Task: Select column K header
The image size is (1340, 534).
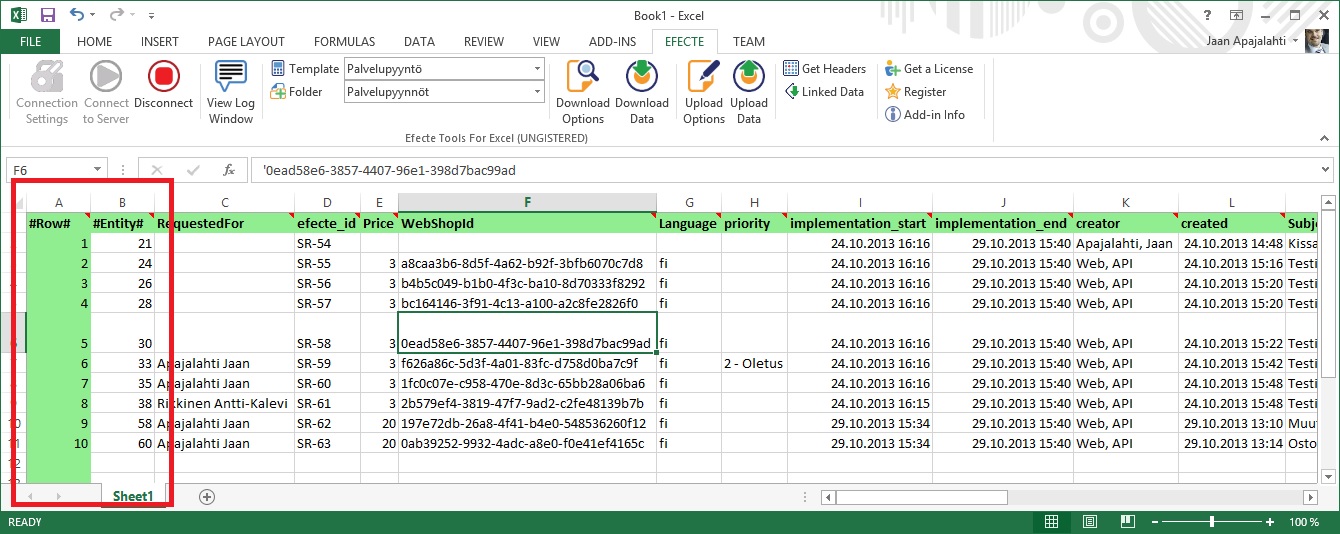Action: (1126, 203)
